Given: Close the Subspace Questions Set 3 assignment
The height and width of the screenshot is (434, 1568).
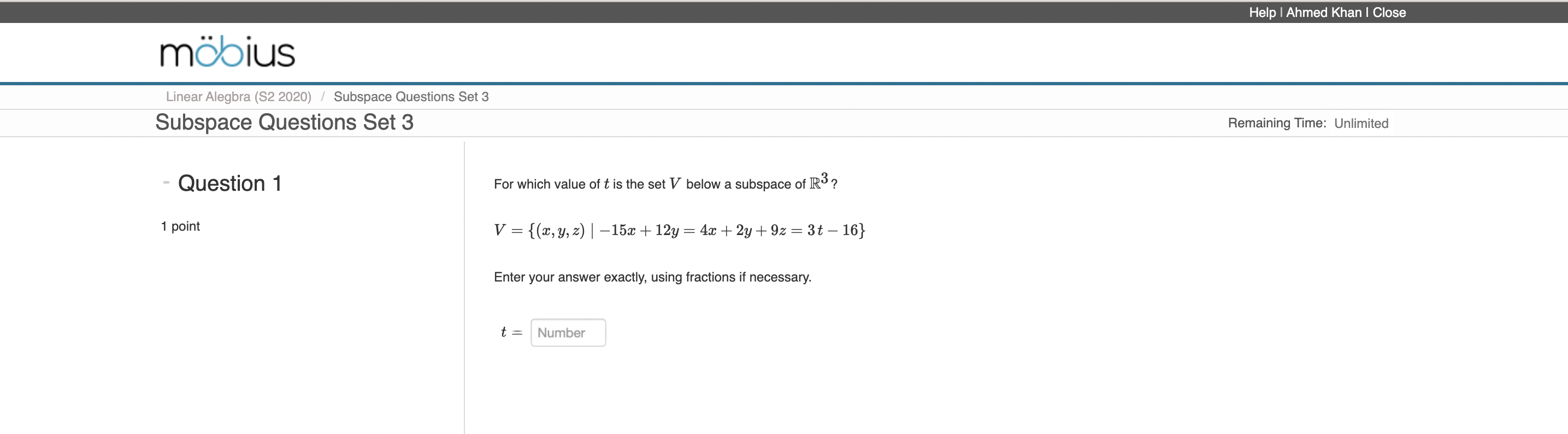Looking at the screenshot, I should [x=1390, y=12].
